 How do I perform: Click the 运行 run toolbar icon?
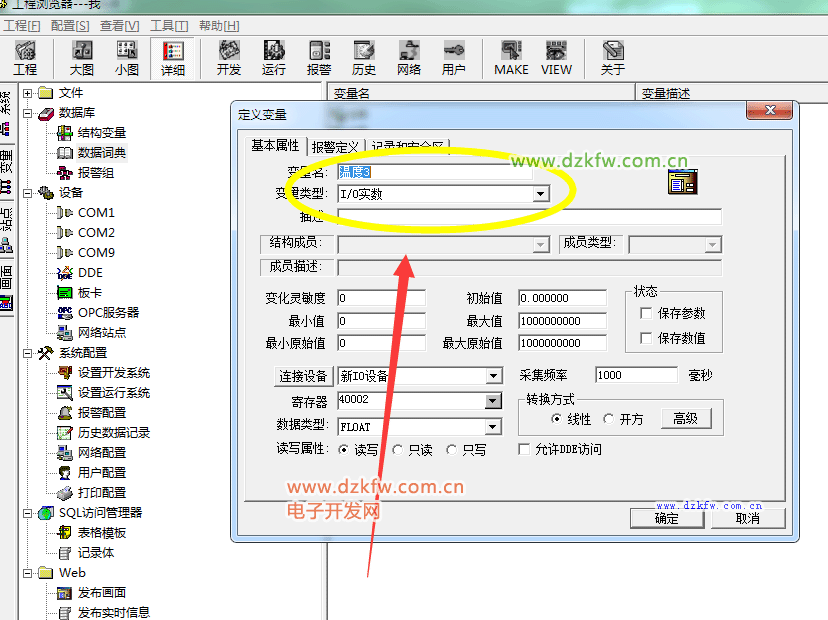tap(273, 58)
